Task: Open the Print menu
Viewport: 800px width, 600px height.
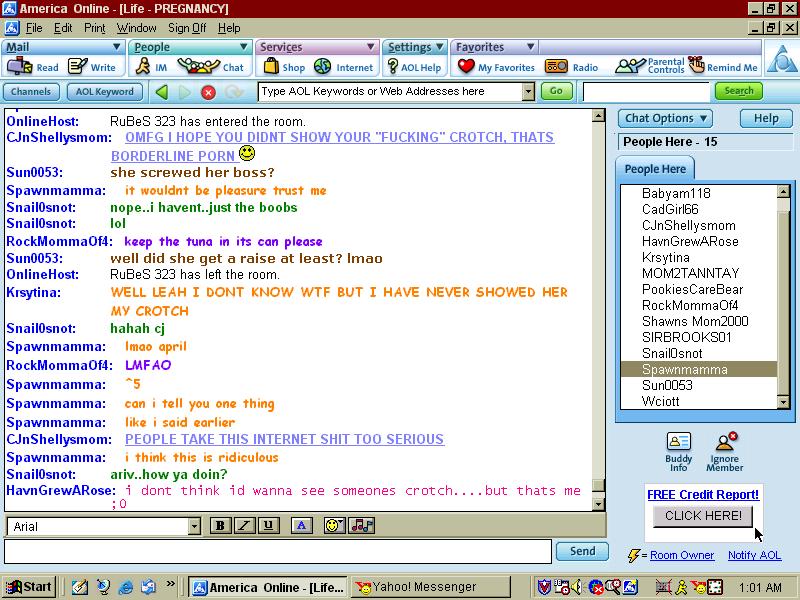Action: click(x=95, y=28)
